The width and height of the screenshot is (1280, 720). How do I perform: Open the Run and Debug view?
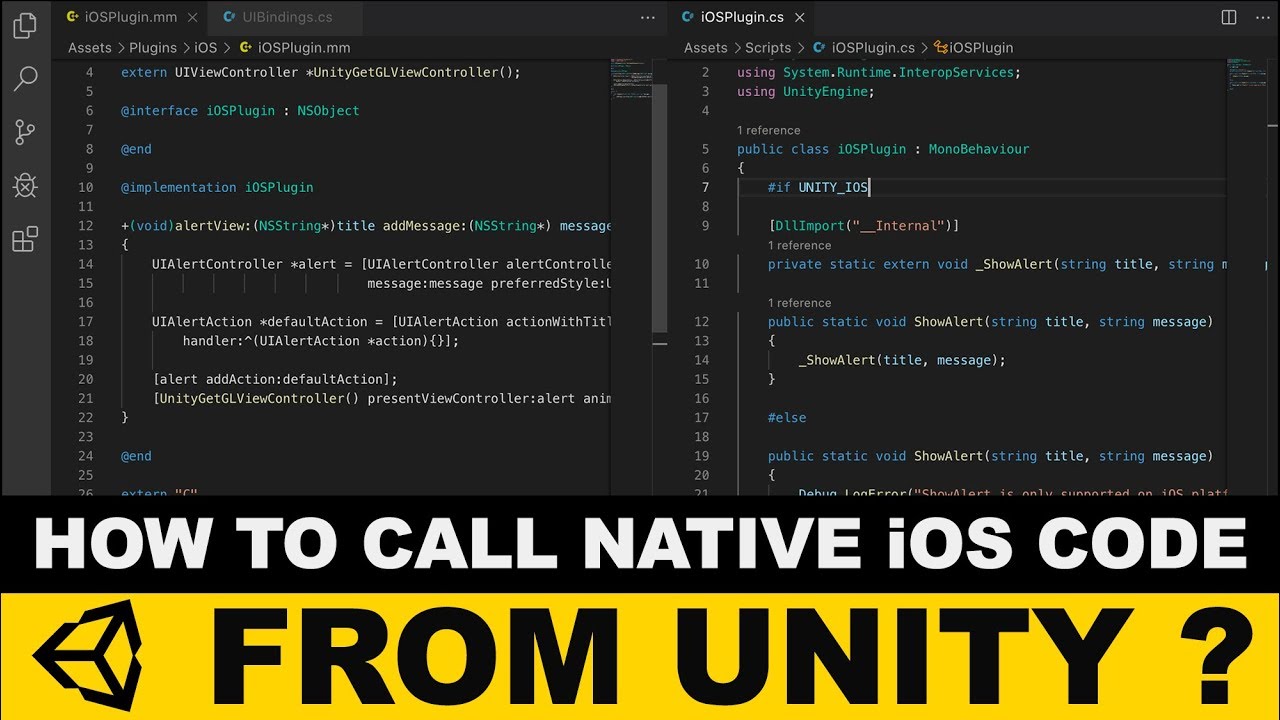25,186
